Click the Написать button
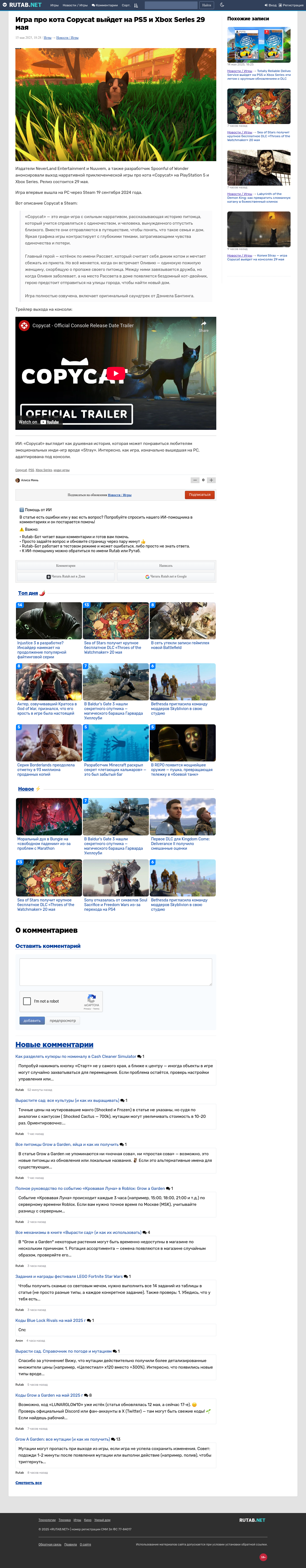This screenshot has width=306, height=1568. 166,565
